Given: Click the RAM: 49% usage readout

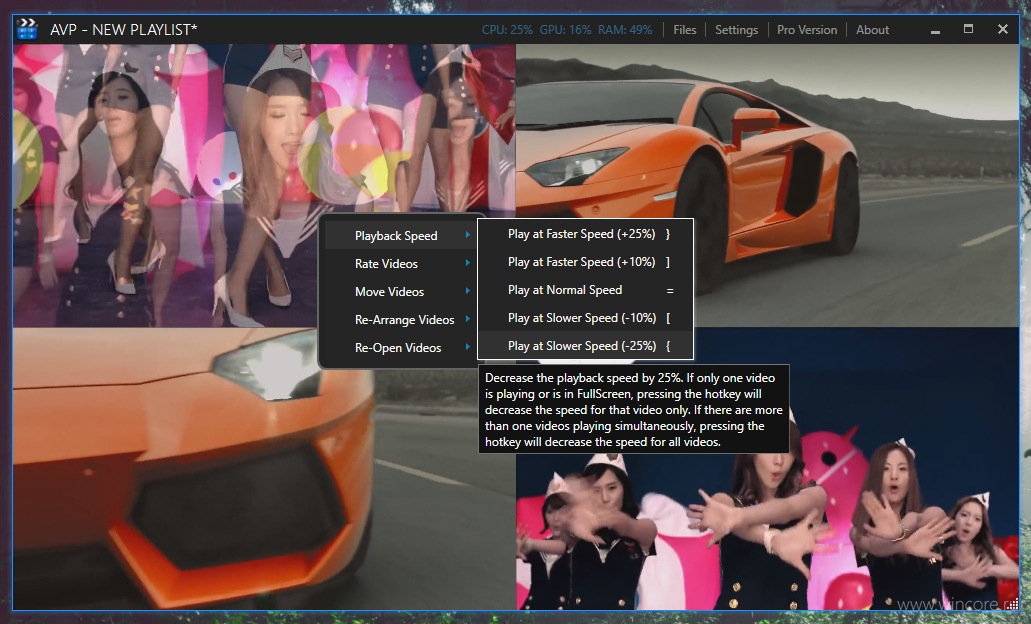Looking at the screenshot, I should click(x=625, y=30).
